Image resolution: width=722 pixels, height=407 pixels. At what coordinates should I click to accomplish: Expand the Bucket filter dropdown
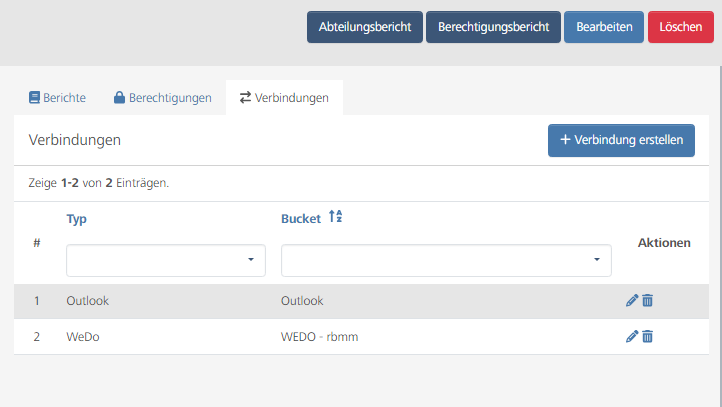click(x=446, y=260)
